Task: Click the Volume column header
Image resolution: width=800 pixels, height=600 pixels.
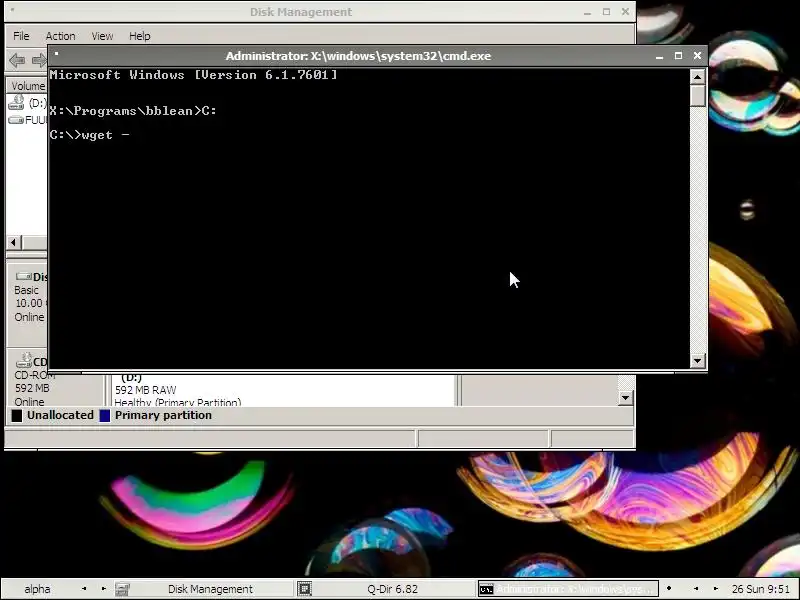Action: pyautogui.click(x=28, y=86)
